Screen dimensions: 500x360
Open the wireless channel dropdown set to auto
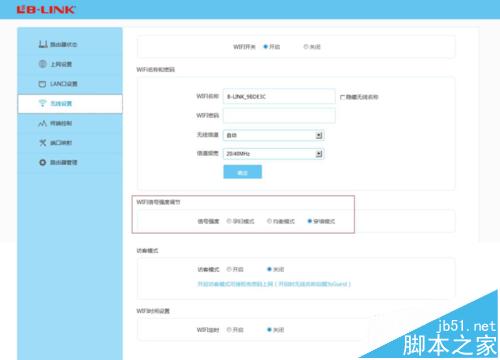(x=274, y=135)
